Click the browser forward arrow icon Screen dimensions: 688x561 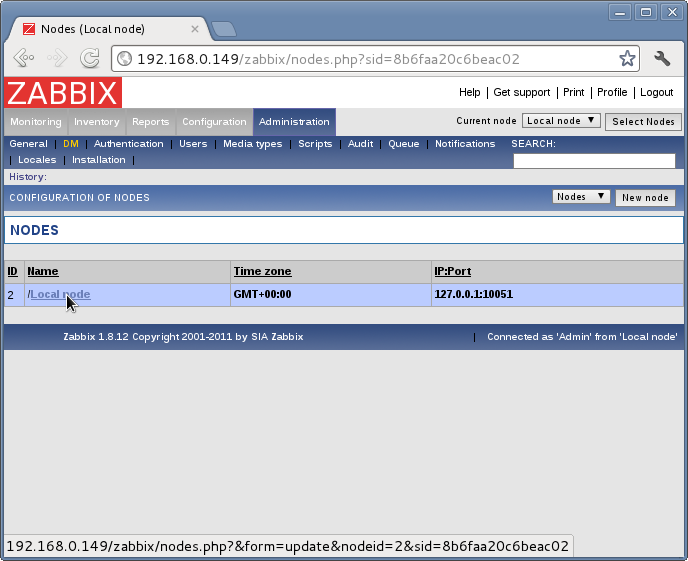tap(57, 58)
